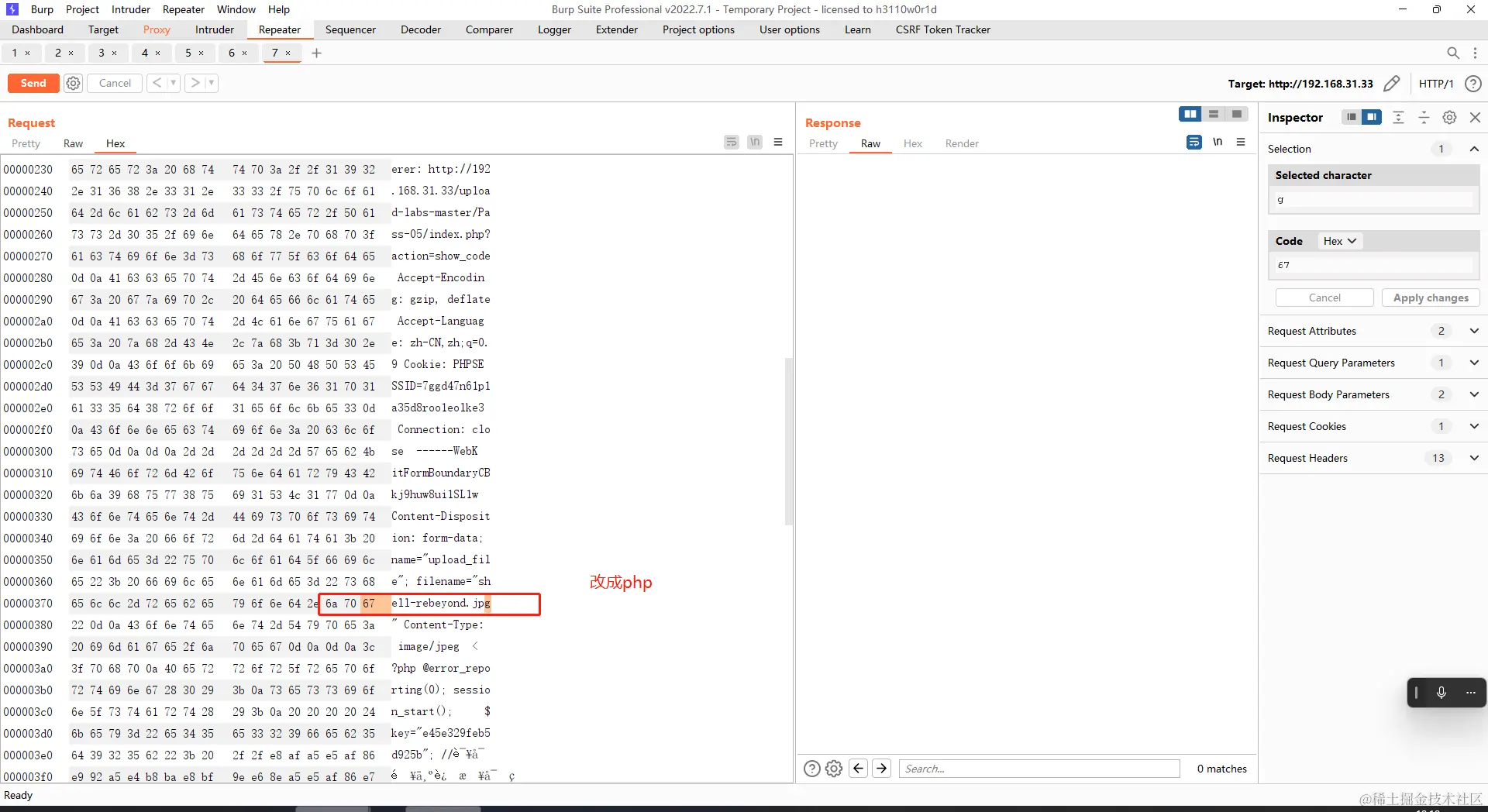Expand Request Cookies section
The height and width of the screenshot is (812, 1488).
tap(1474, 426)
